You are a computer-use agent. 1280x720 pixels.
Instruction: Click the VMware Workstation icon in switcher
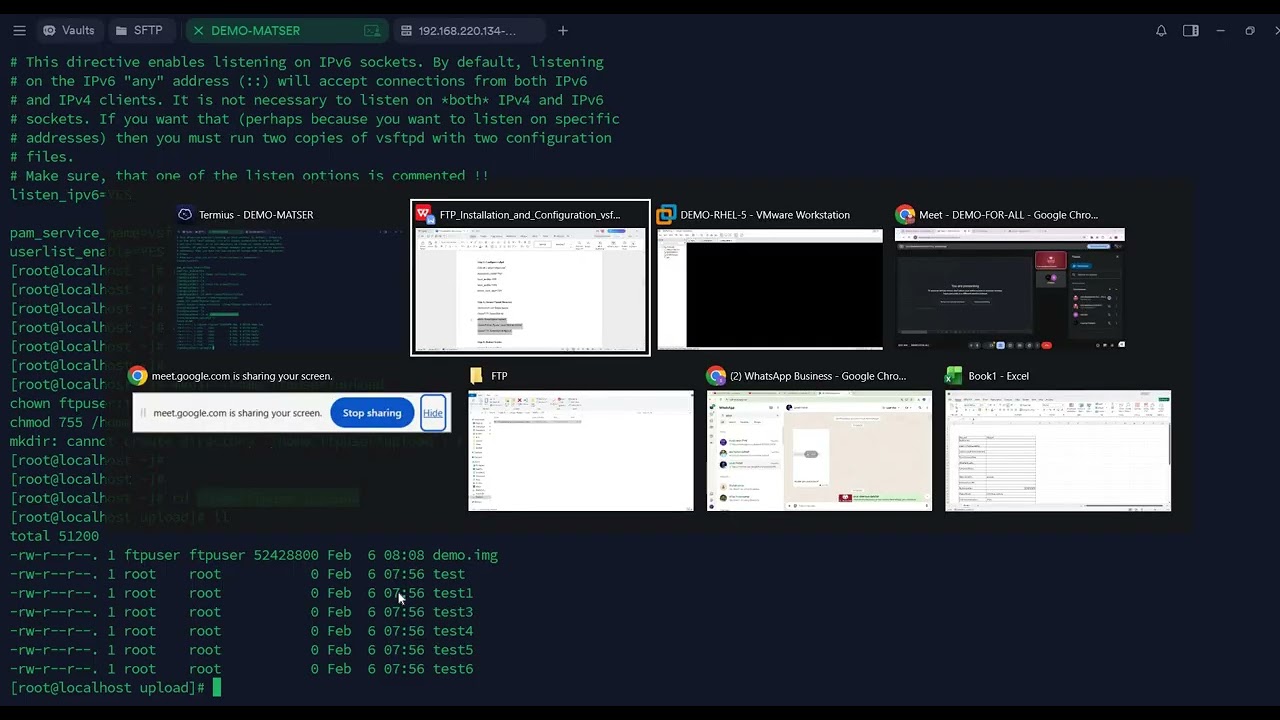(x=666, y=214)
